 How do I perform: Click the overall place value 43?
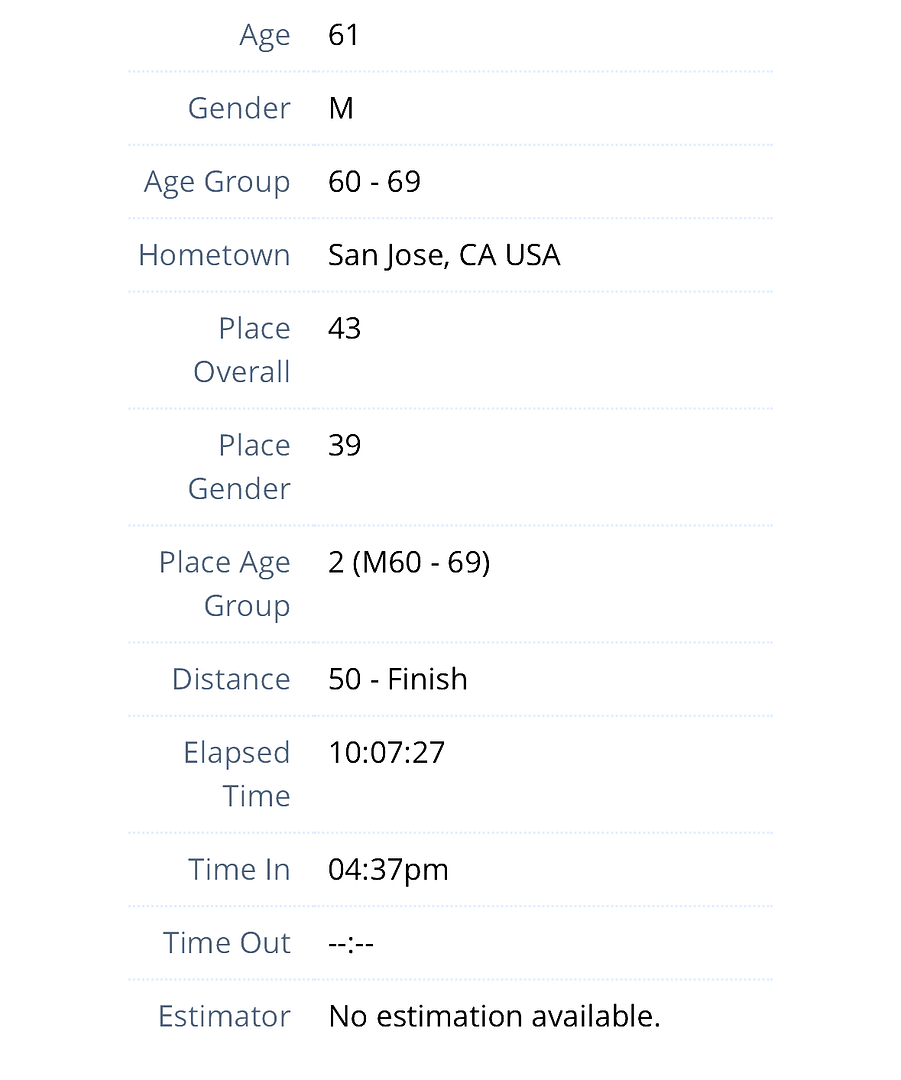[x=344, y=329]
